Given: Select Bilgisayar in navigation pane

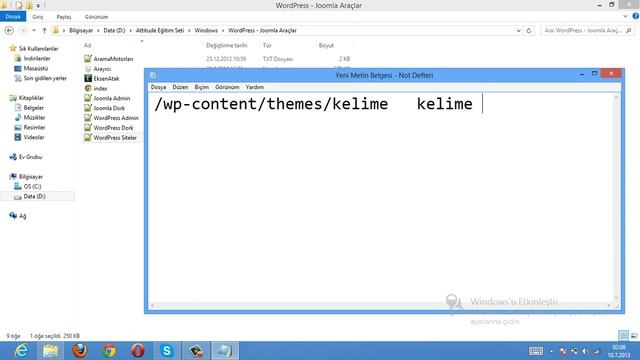Looking at the screenshot, I should 31,177.
